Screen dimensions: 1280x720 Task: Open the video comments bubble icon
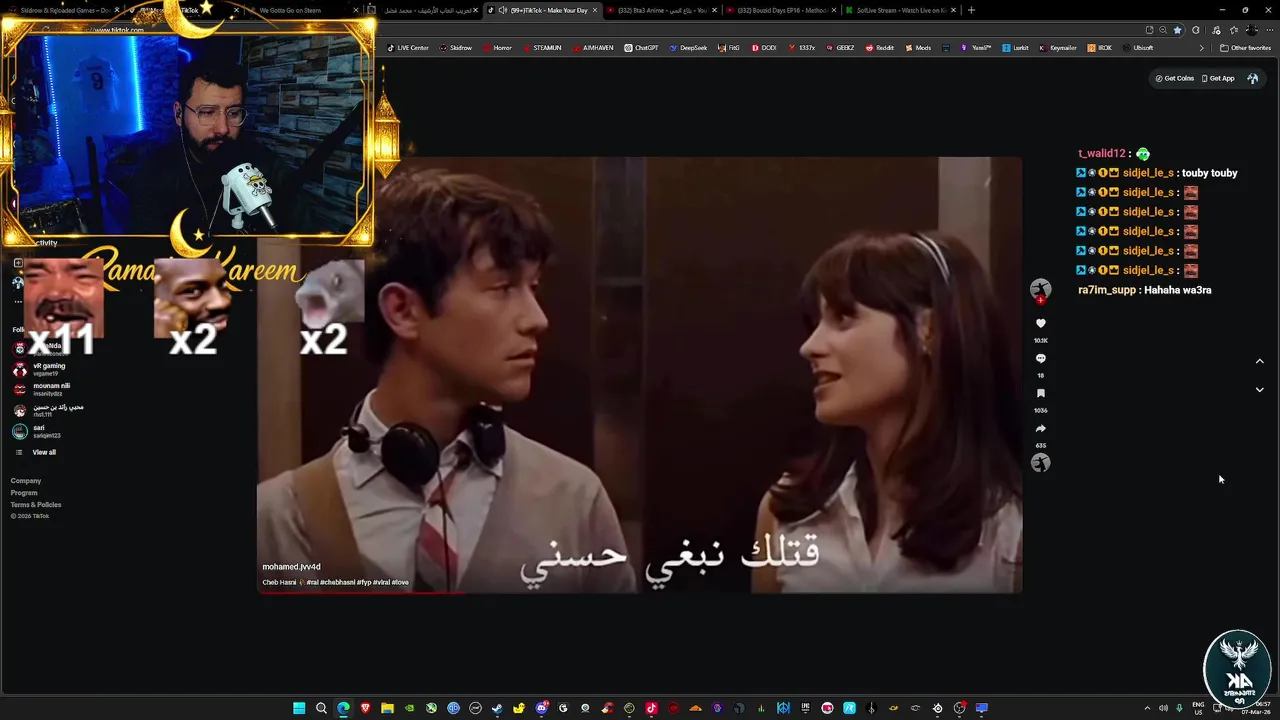(1040, 358)
